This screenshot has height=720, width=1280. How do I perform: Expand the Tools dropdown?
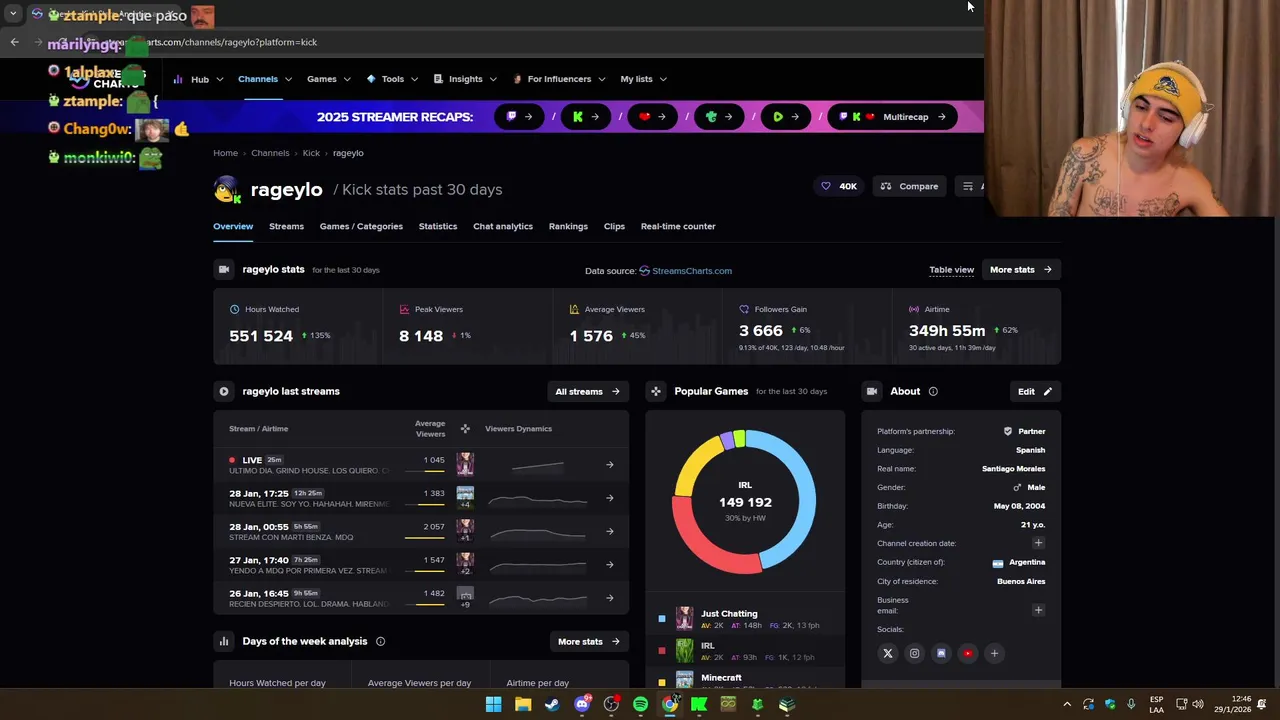(392, 79)
